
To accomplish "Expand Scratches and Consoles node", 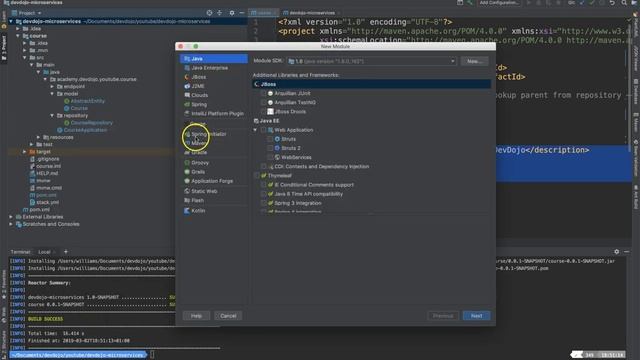I will coord(11,224).
